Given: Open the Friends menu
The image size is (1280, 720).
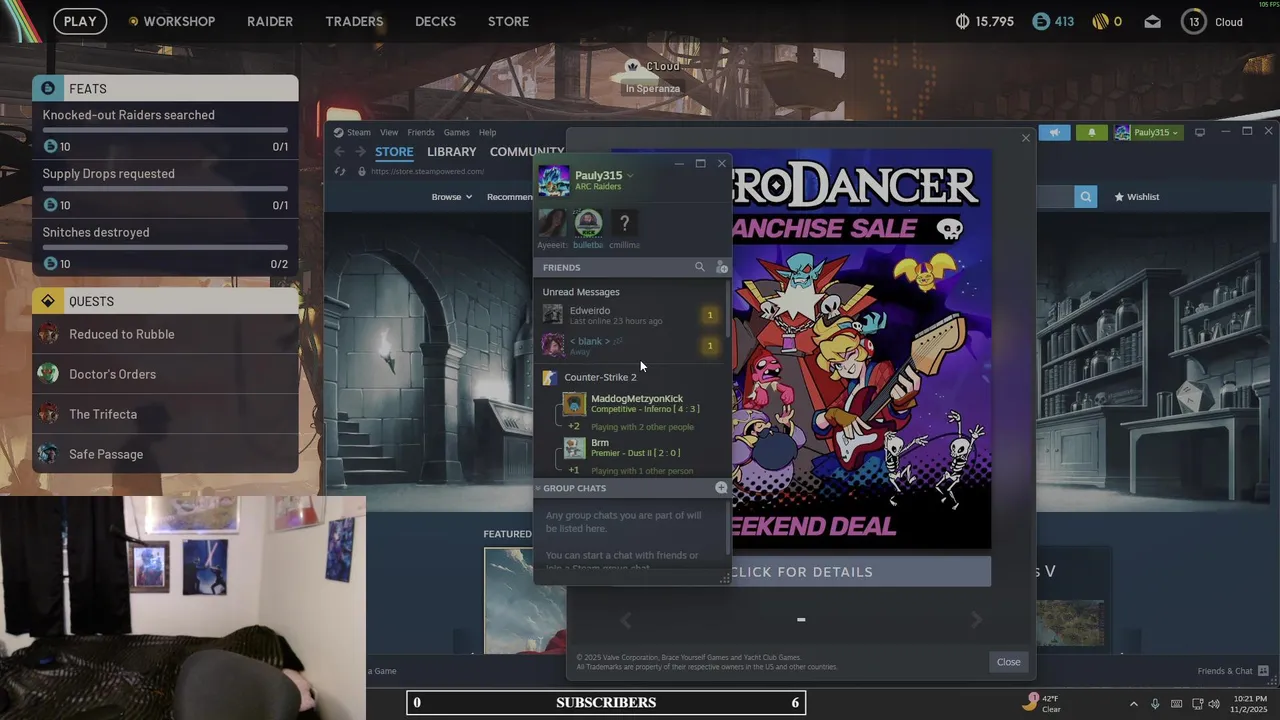Looking at the screenshot, I should 421,132.
